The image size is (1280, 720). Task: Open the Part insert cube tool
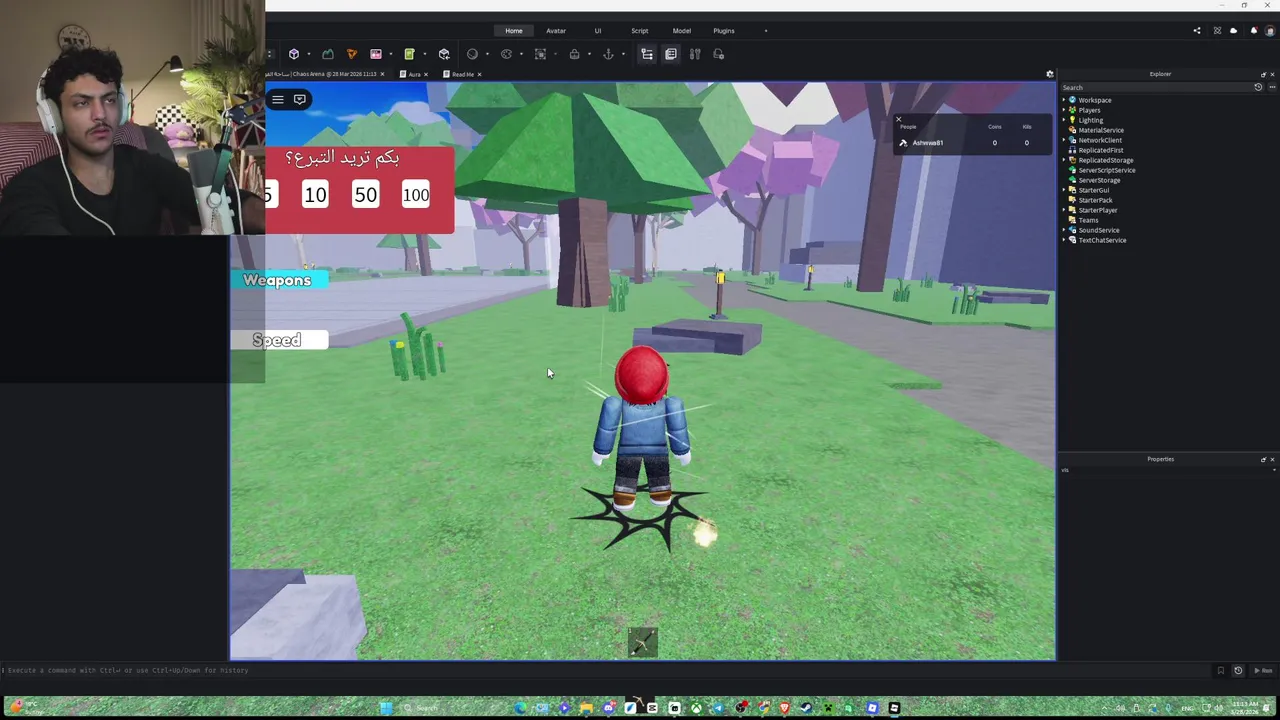pyautogui.click(x=294, y=54)
